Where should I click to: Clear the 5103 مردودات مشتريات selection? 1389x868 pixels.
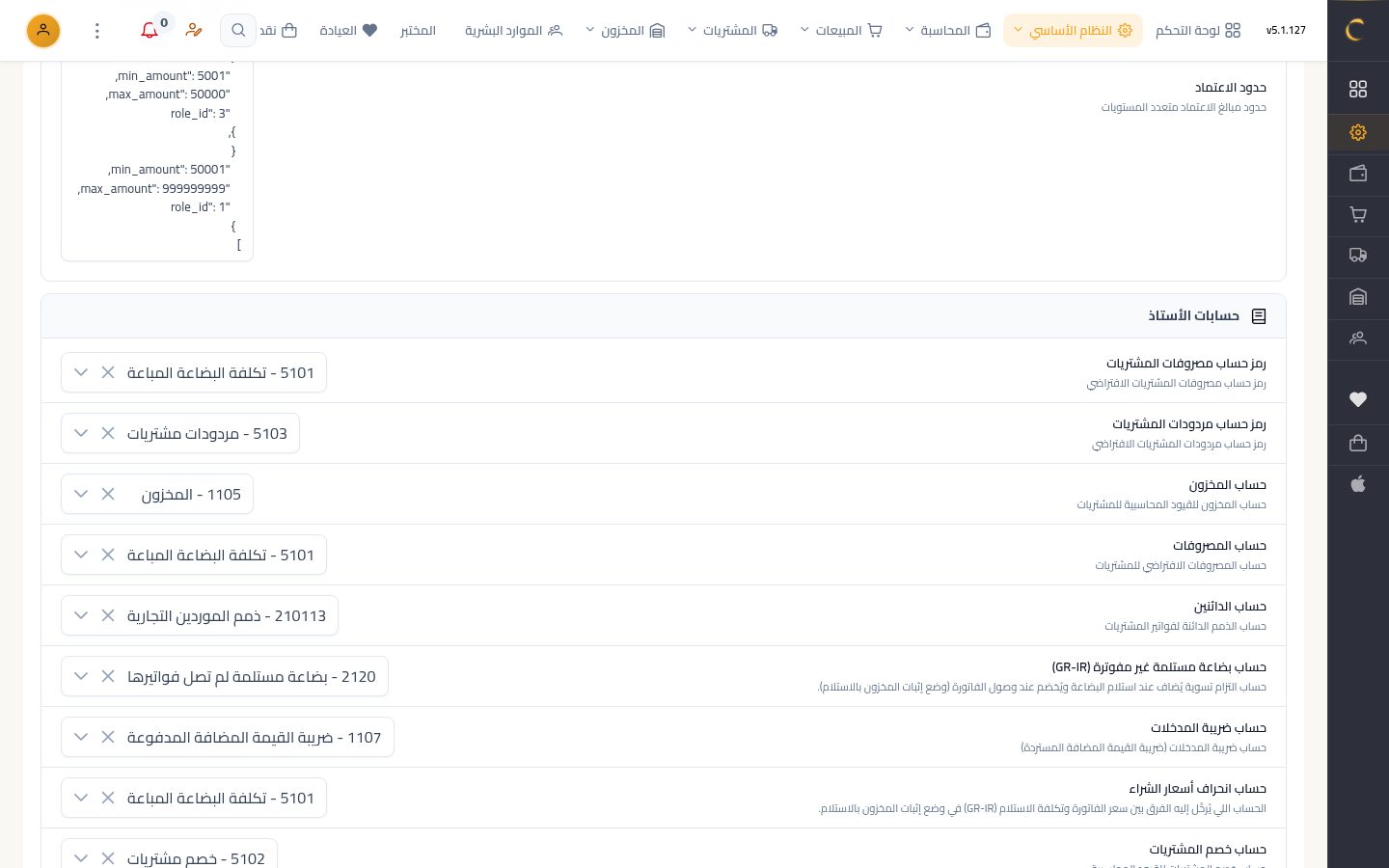(x=108, y=433)
